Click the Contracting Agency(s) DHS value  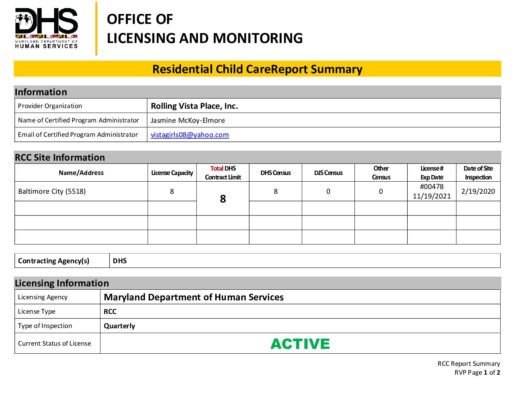[120, 261]
